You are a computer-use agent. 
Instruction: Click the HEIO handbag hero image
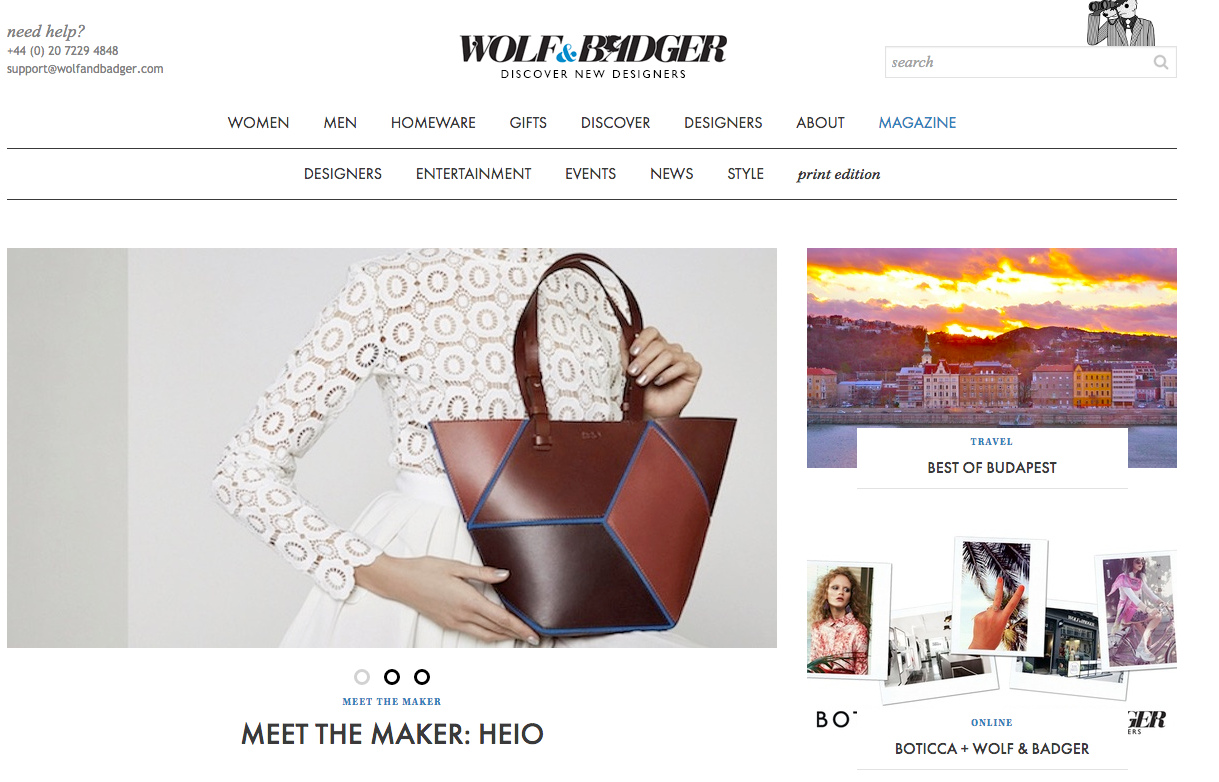pos(392,448)
